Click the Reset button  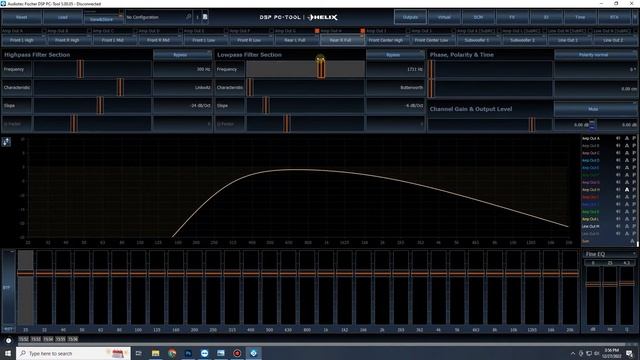[22, 17]
